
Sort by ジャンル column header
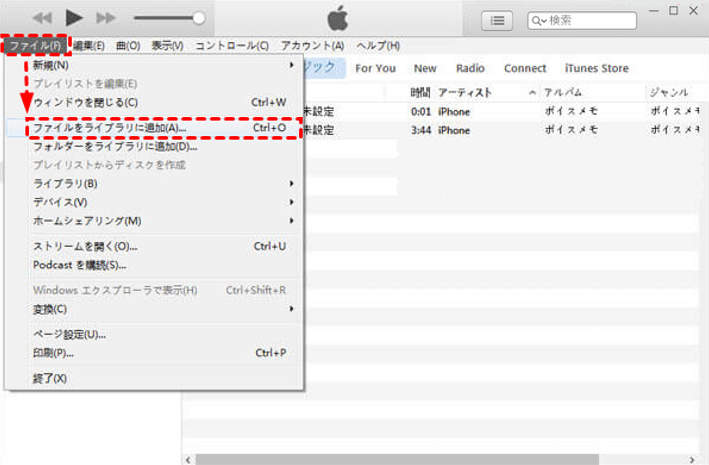click(669, 93)
